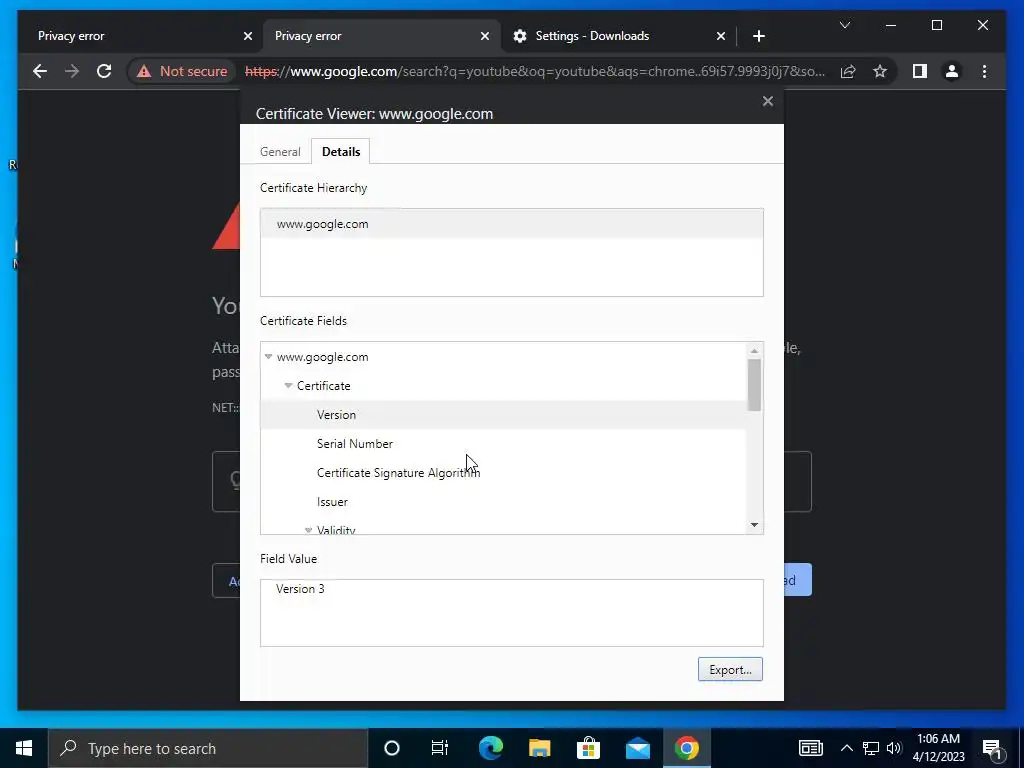Screen dimensions: 1024x768
Task: Select the Serial Number field
Action: coord(503,443)
